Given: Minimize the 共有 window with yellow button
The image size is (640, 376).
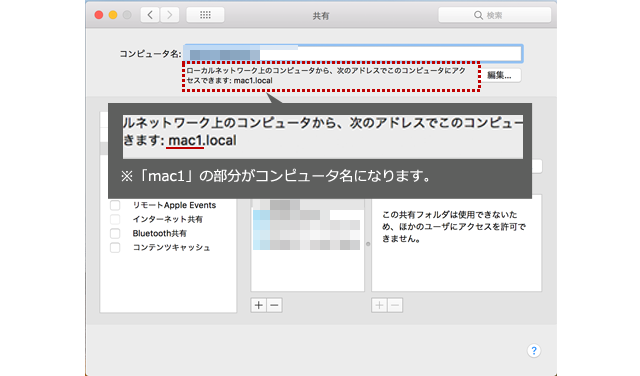Looking at the screenshot, I should (x=113, y=15).
